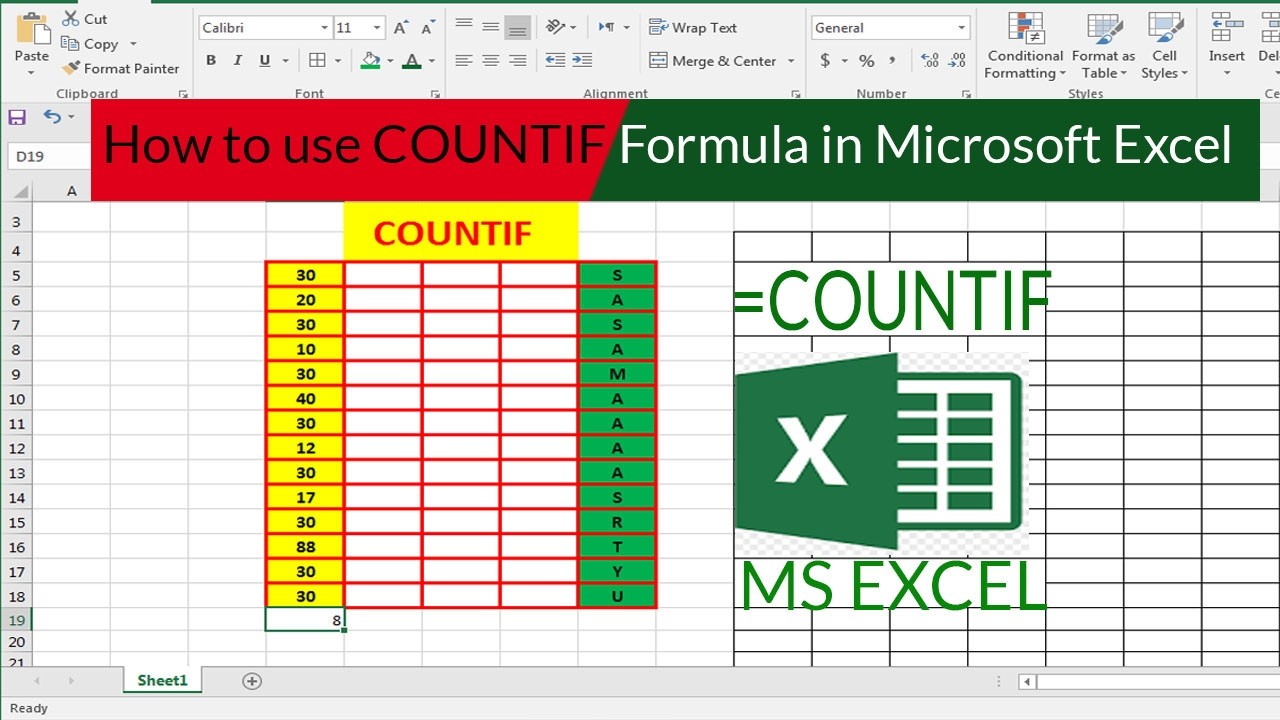The image size is (1280, 720).
Task: Toggle Bold formatting
Action: pyautogui.click(x=211, y=61)
